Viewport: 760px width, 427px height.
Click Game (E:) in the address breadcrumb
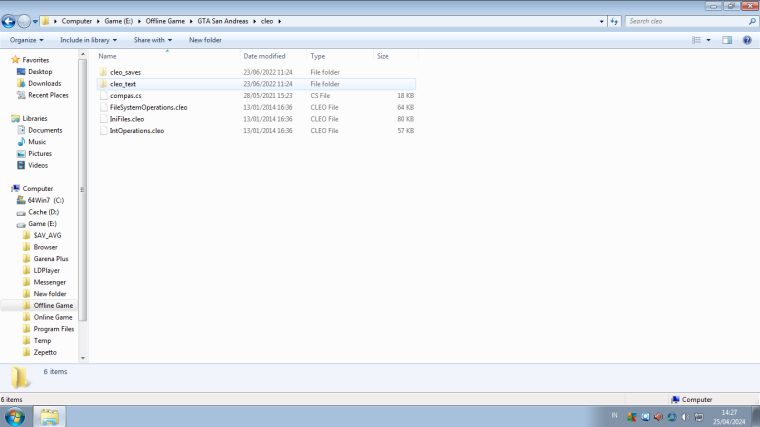click(x=119, y=21)
